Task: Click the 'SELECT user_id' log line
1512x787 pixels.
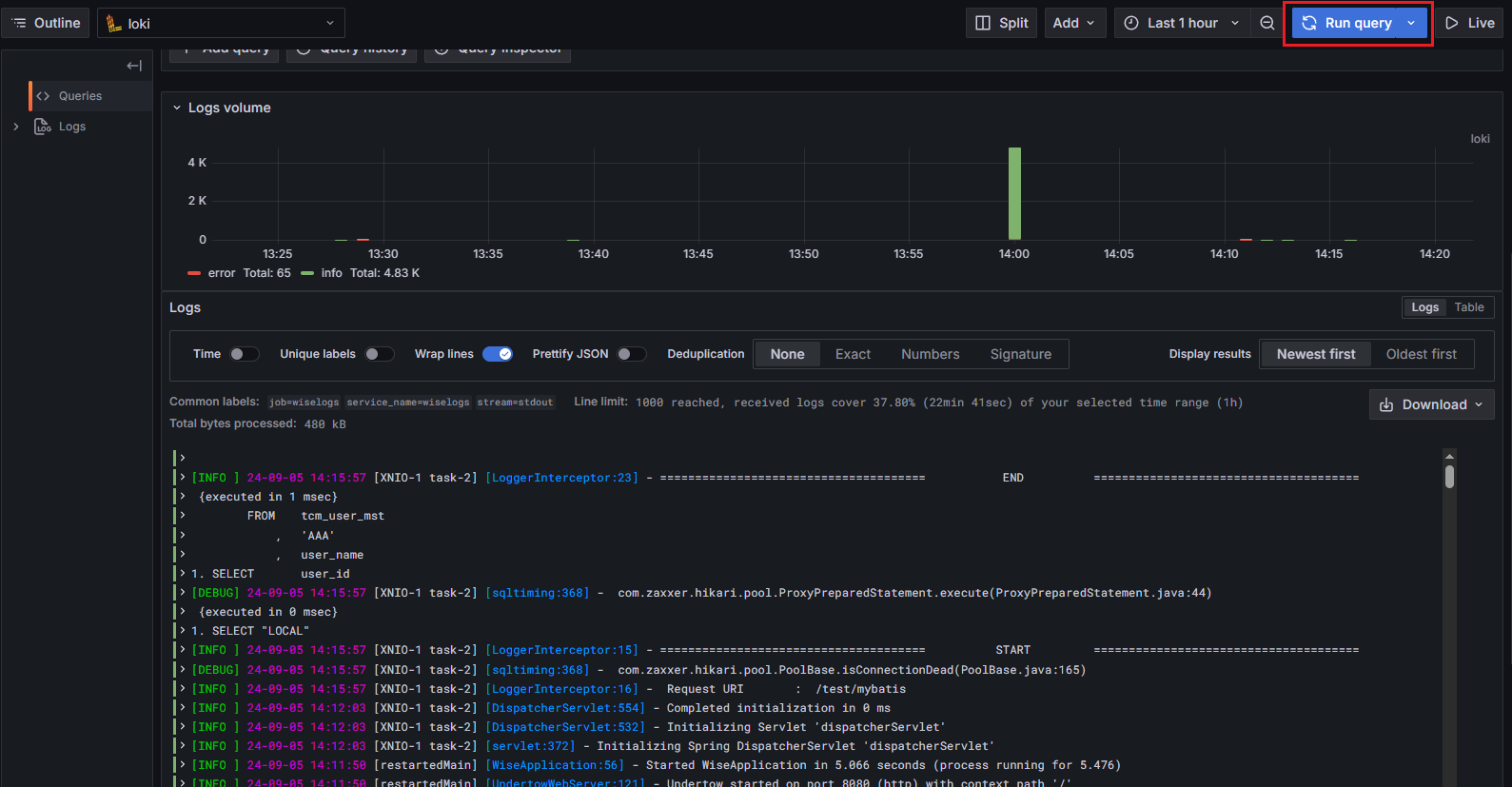Action: click(x=270, y=574)
